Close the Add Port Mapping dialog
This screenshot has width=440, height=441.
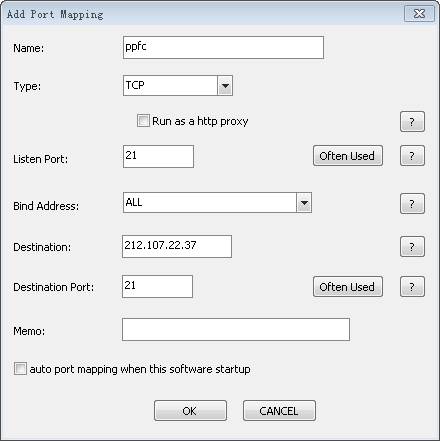point(419,14)
